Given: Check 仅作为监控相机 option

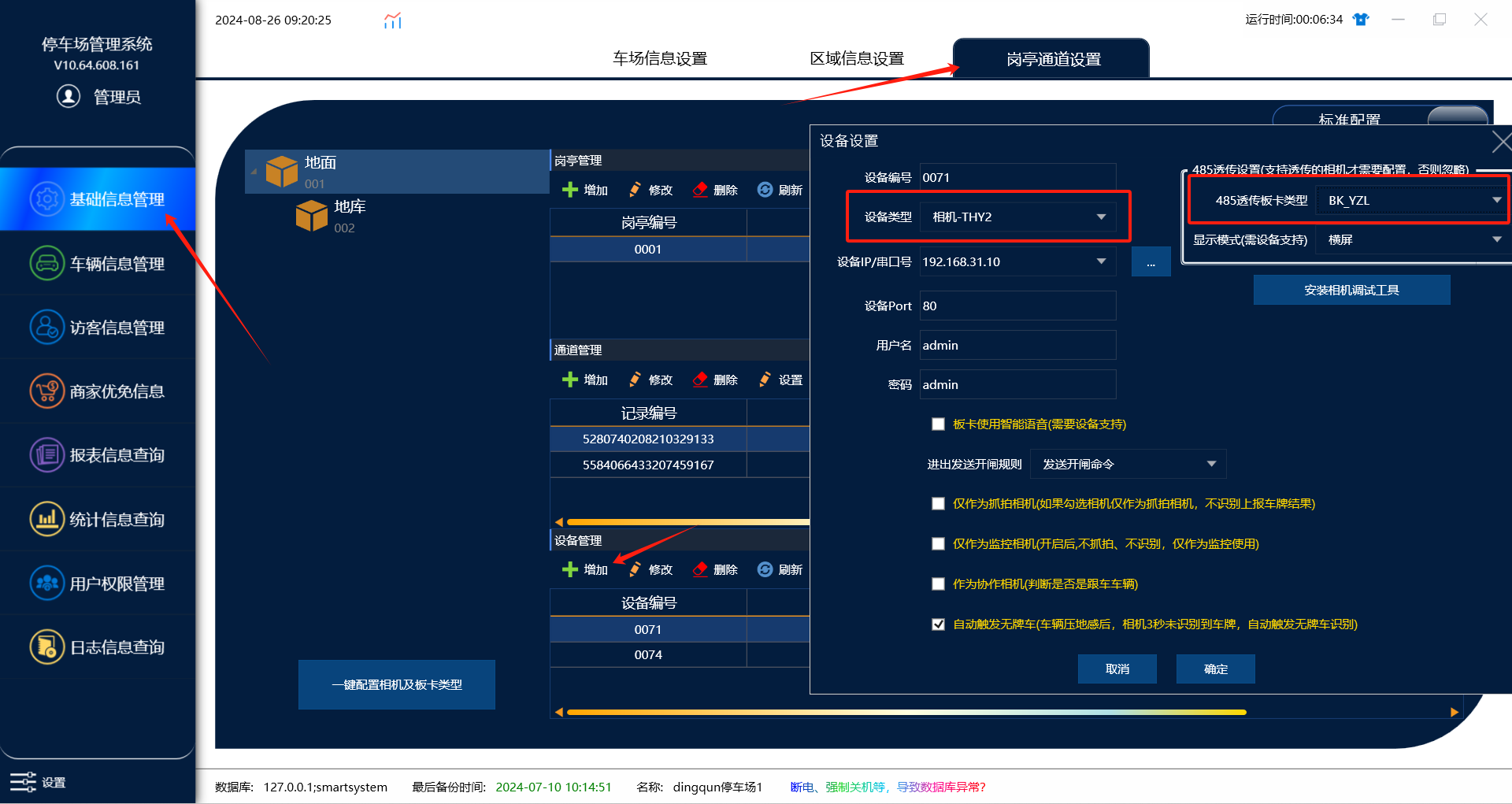Looking at the screenshot, I should point(938,544).
